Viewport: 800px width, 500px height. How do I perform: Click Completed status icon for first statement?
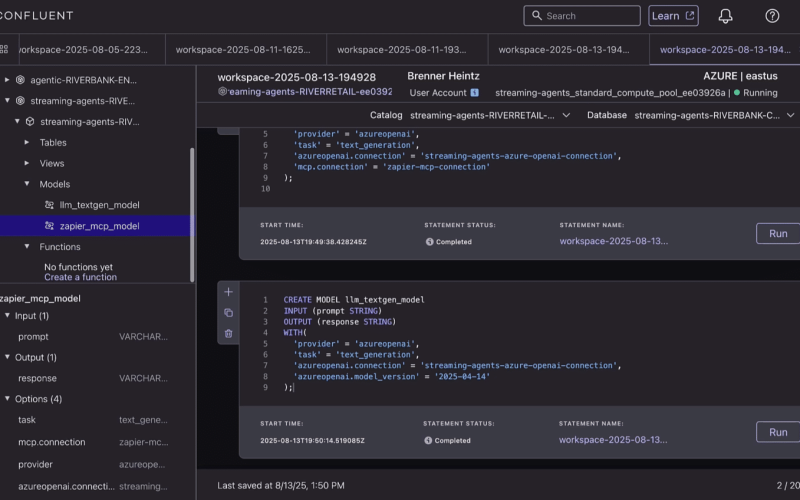click(430, 242)
